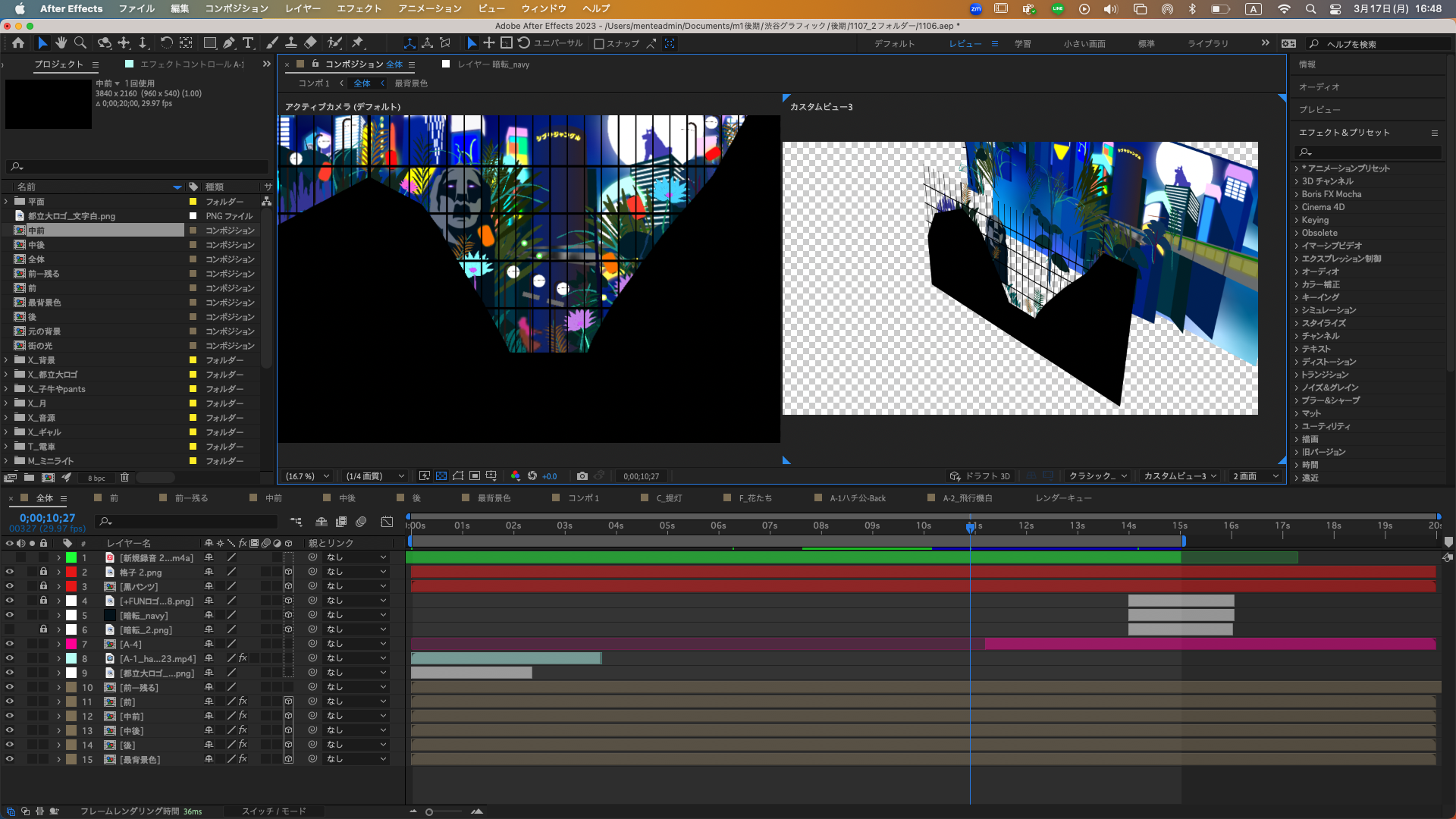The image size is (1456, 819).
Task: Delete item with project panel trash icon
Action: coord(125,478)
